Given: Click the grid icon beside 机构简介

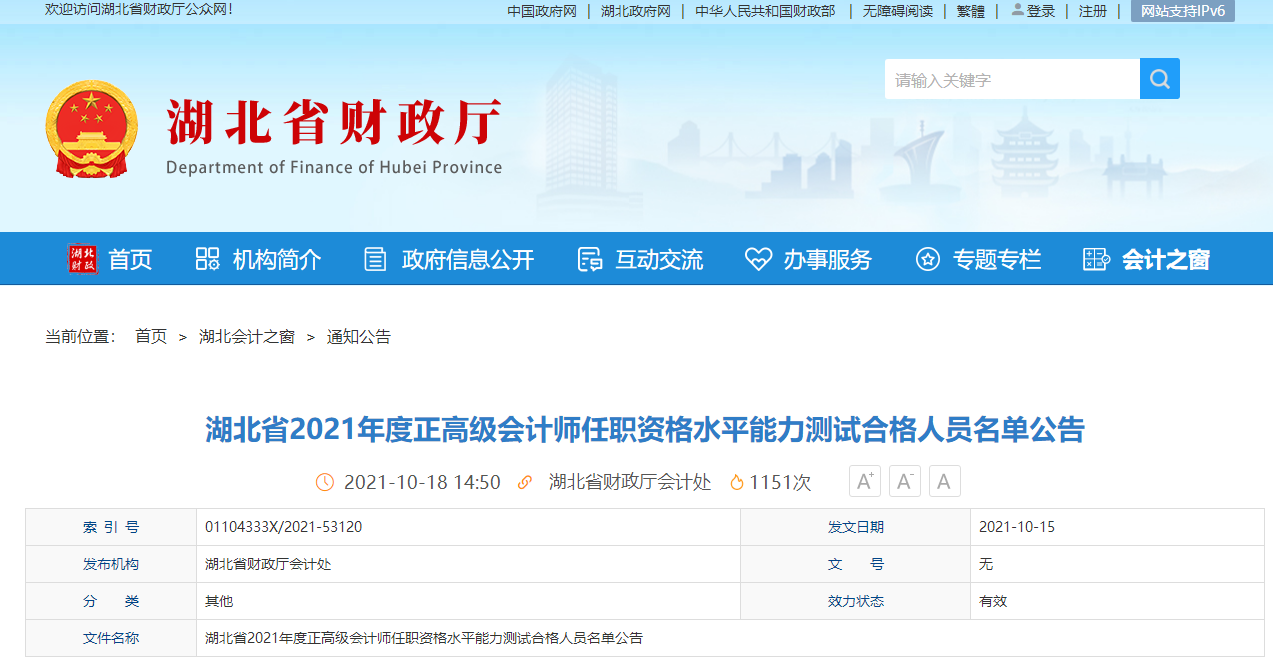Looking at the screenshot, I should 206,258.
